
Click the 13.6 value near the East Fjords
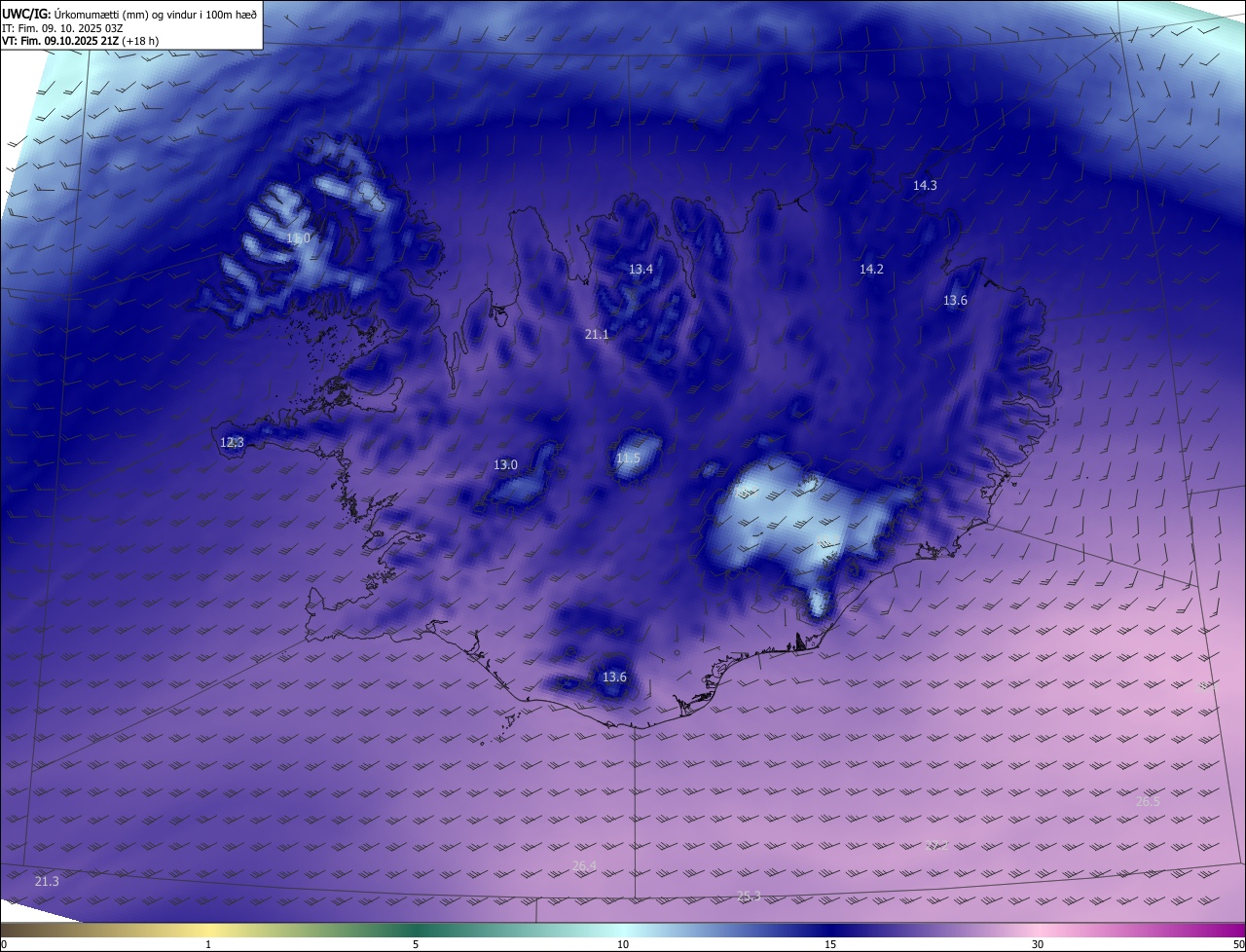[x=955, y=300]
